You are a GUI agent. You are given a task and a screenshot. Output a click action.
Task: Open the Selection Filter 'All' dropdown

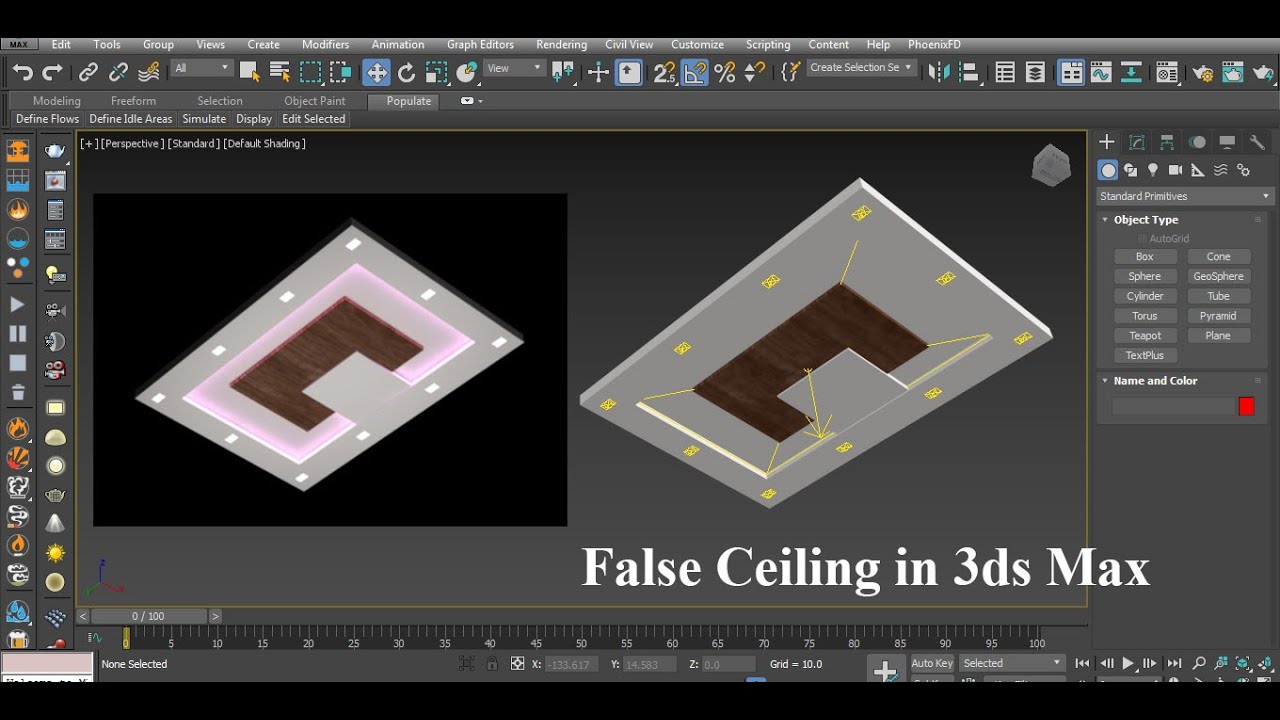tap(201, 68)
